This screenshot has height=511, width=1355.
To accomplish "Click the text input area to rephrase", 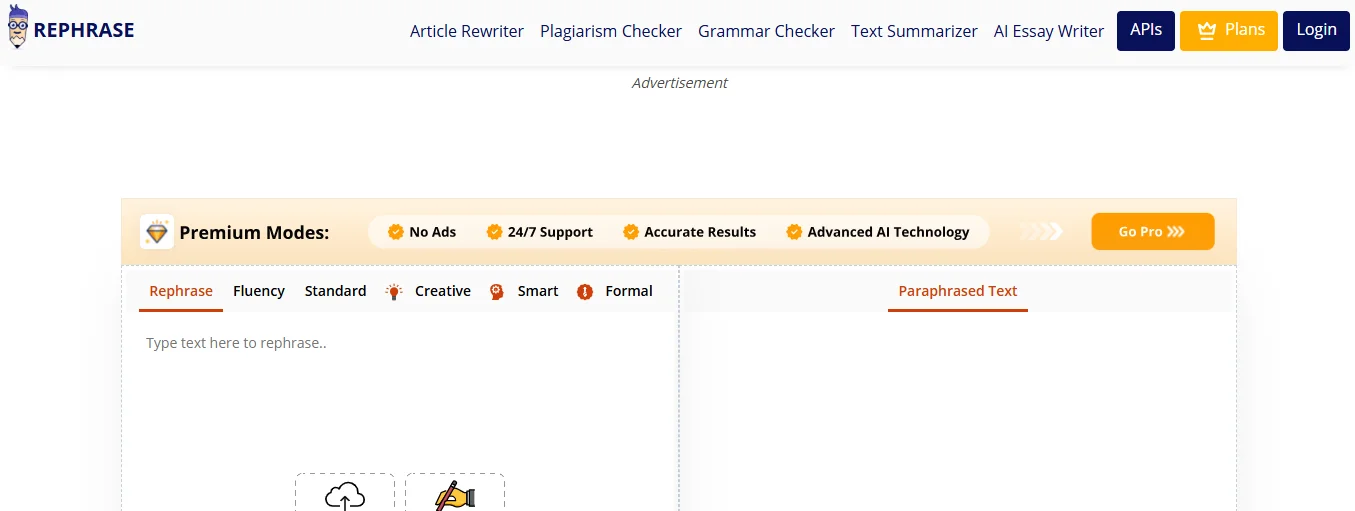I will 400,390.
